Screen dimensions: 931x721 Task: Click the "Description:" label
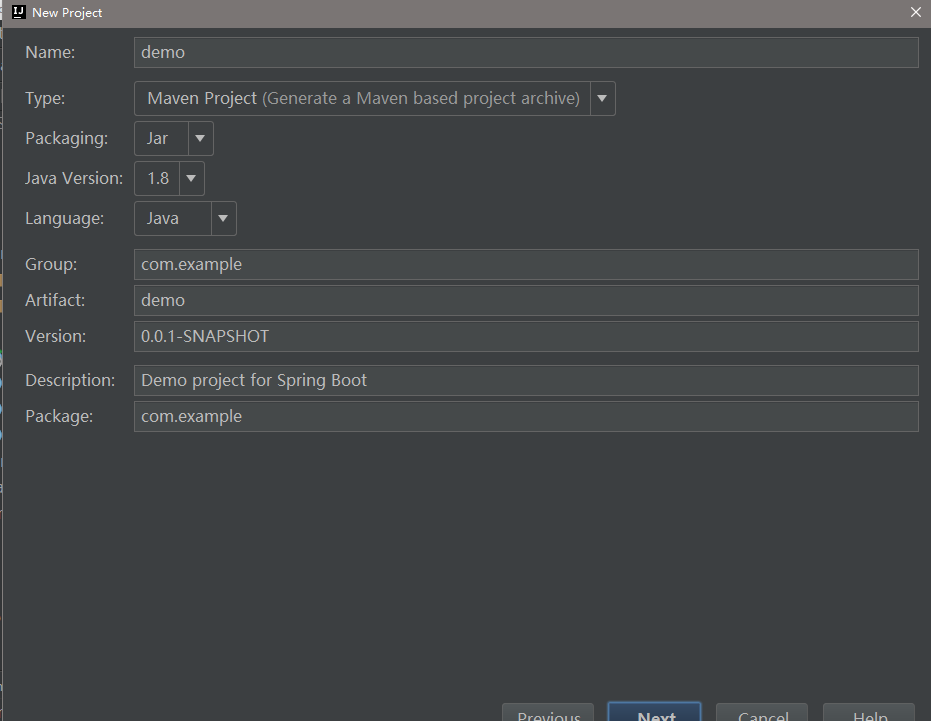point(70,380)
